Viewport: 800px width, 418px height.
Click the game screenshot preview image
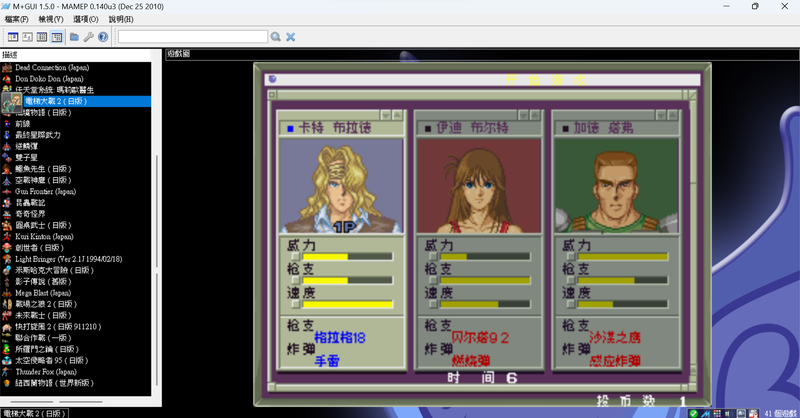click(x=482, y=234)
